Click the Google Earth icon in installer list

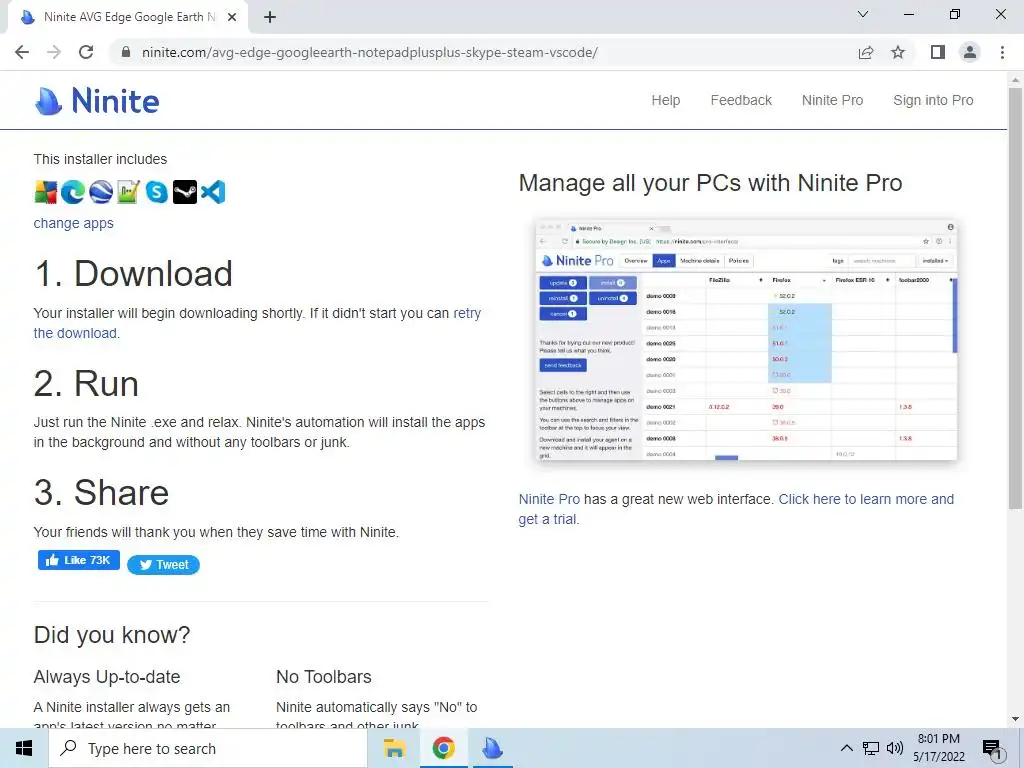(101, 192)
